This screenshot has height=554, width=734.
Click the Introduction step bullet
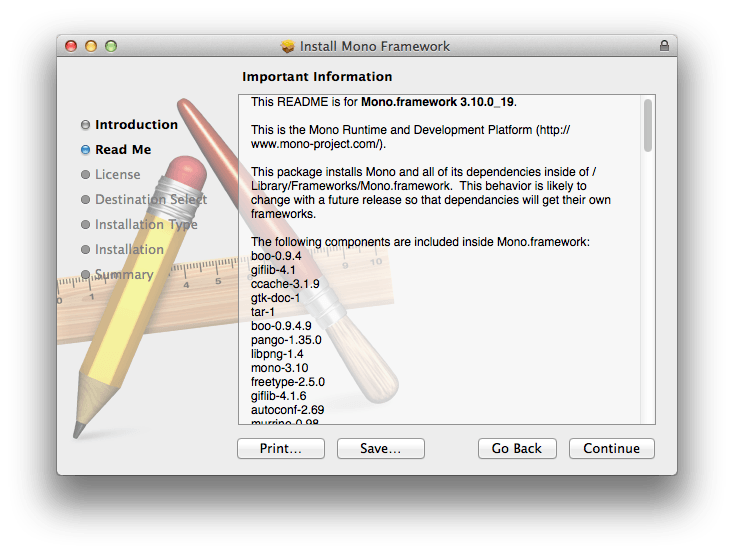pos(86,125)
